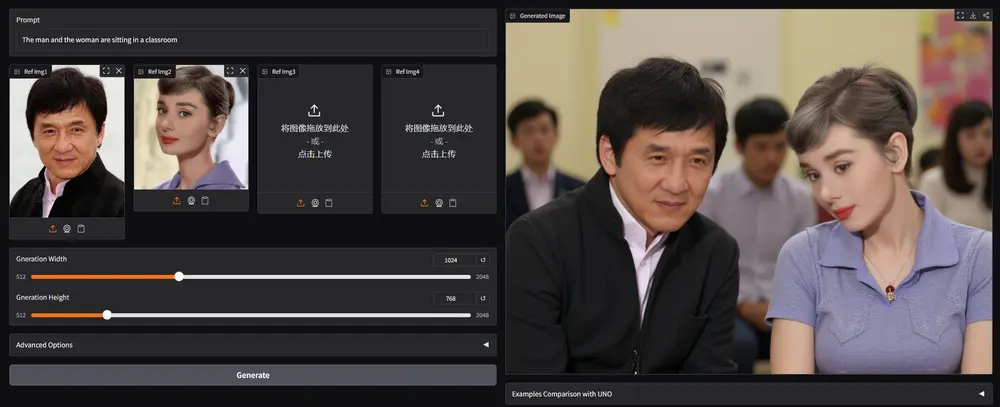Click the webcam icon under Ref Img4
This screenshot has width=1000, height=407.
(438, 203)
